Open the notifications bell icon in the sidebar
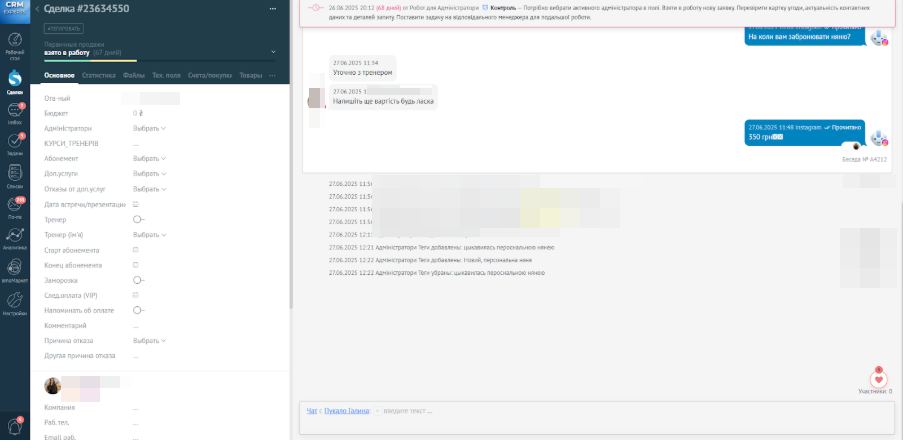904x448 pixels. tap(14, 426)
